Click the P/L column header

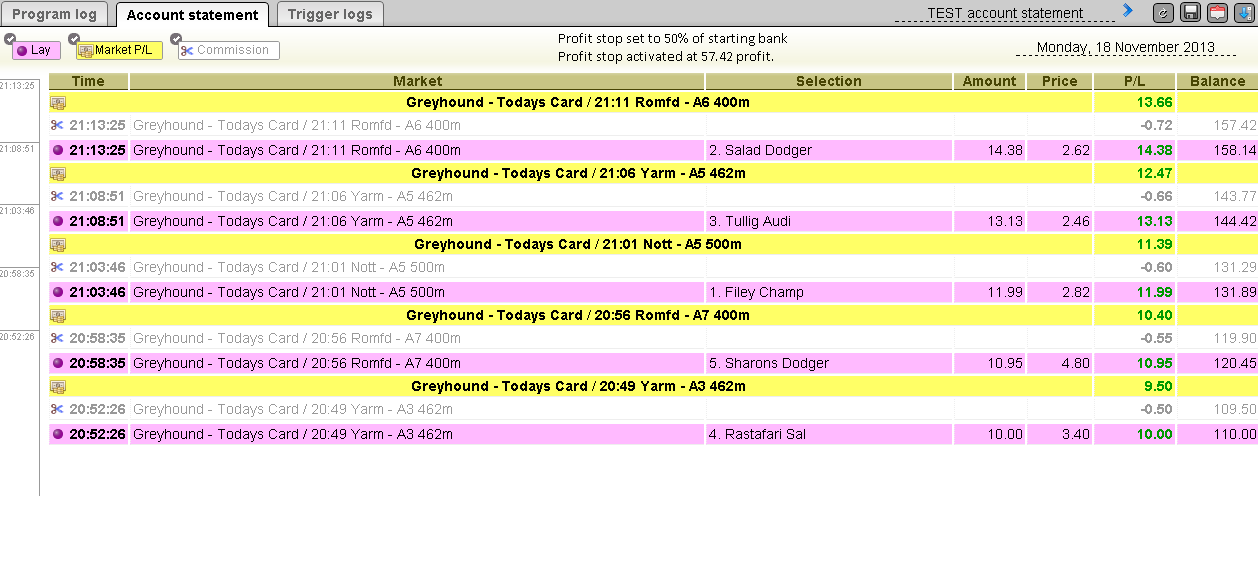(1134, 81)
